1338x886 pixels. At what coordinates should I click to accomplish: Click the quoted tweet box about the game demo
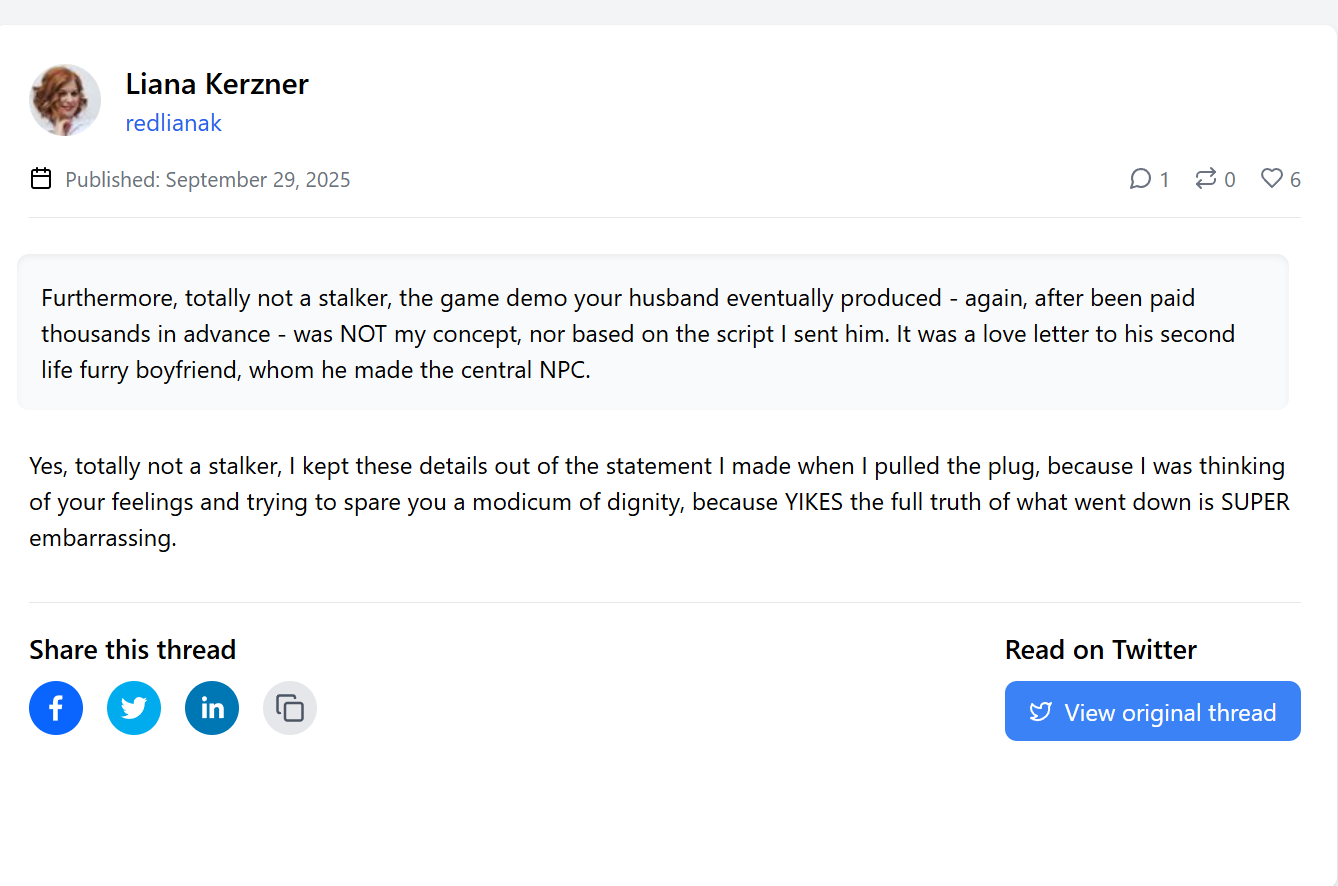[653, 332]
